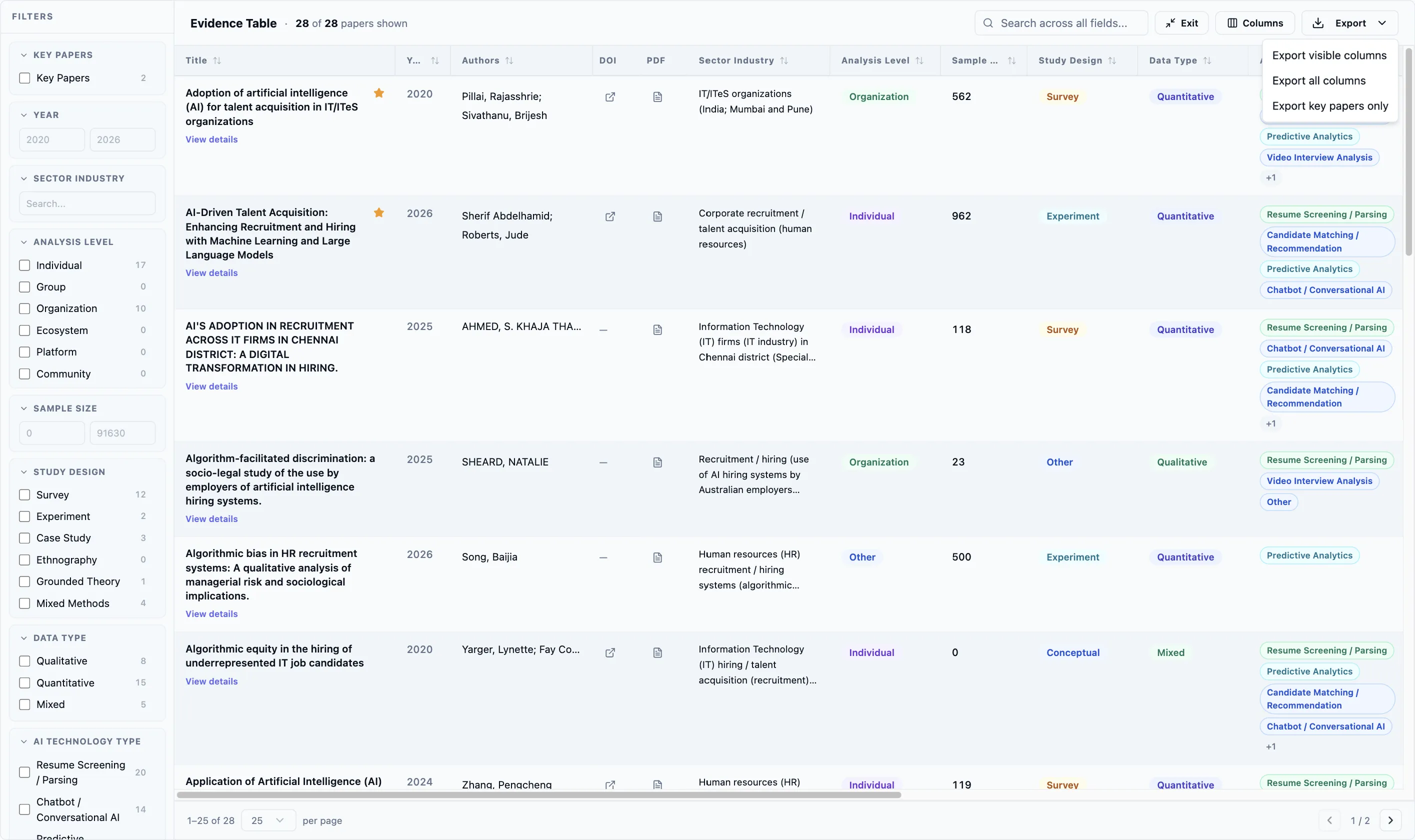Check the Individual analysis level filter
Viewport: 1415px width, 840px height.
tap(24, 265)
